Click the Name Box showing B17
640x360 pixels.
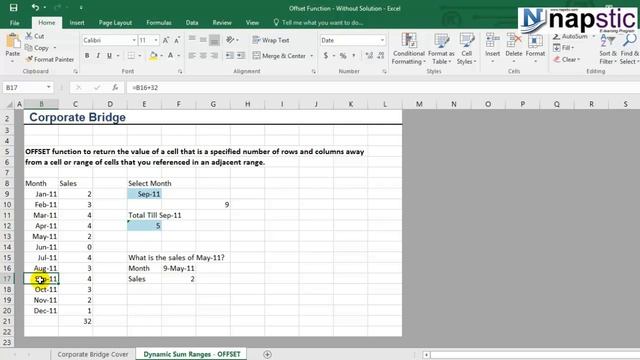pos(28,87)
